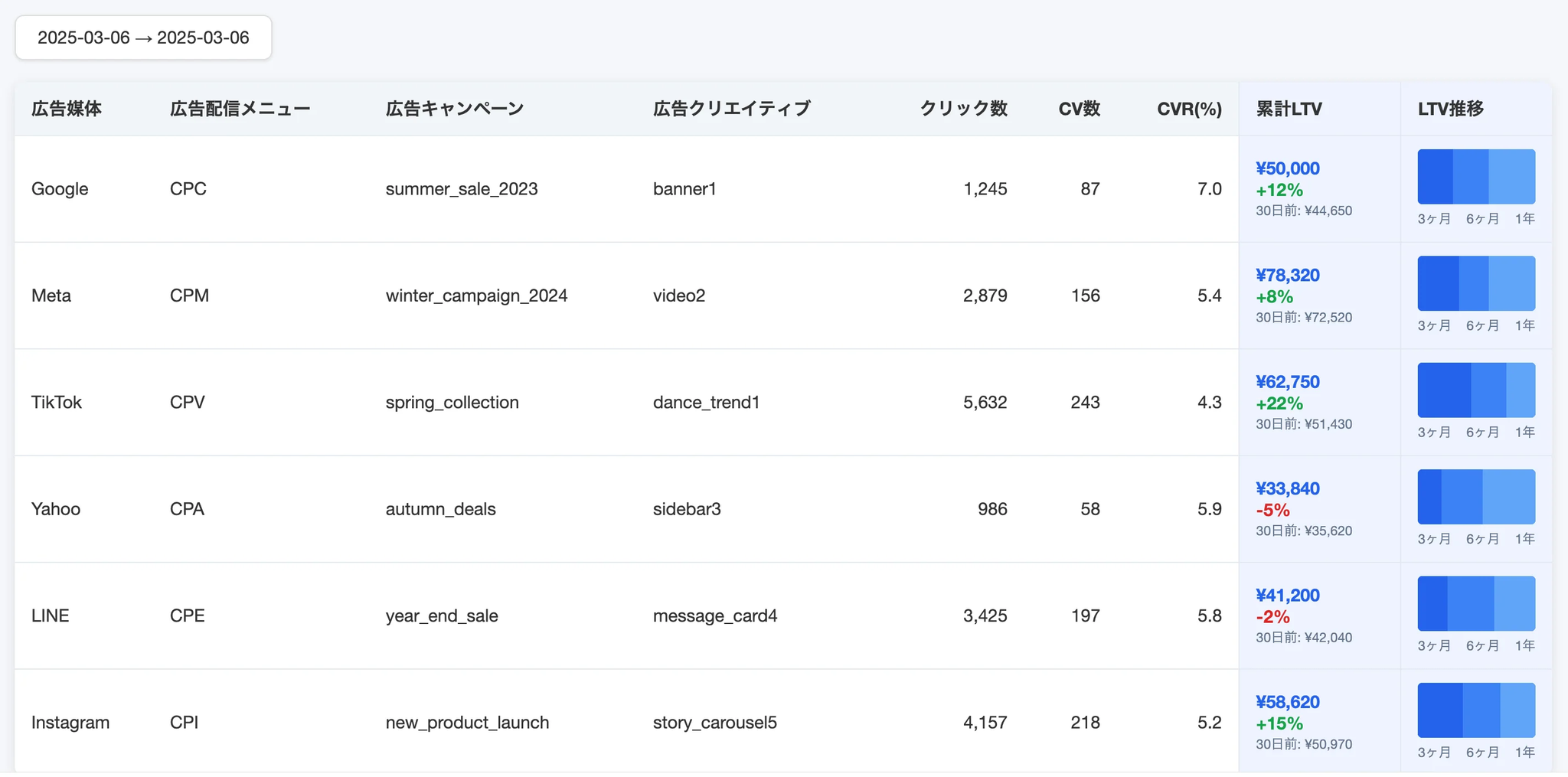Image resolution: width=1568 pixels, height=777 pixels.
Task: Click the ¥50,000 cumulative LTV value
Action: point(1288,168)
